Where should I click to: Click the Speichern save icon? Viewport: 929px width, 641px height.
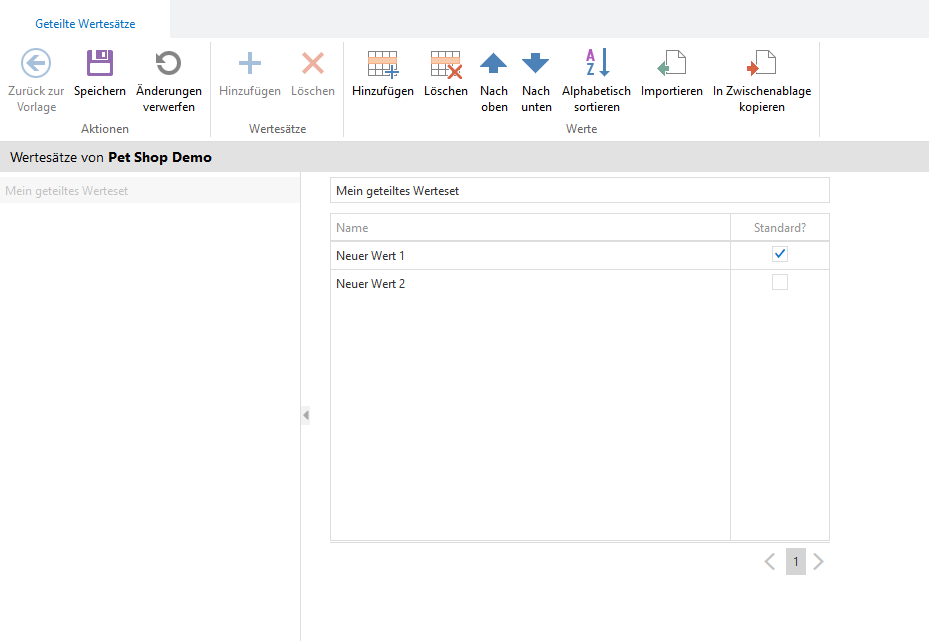99,65
